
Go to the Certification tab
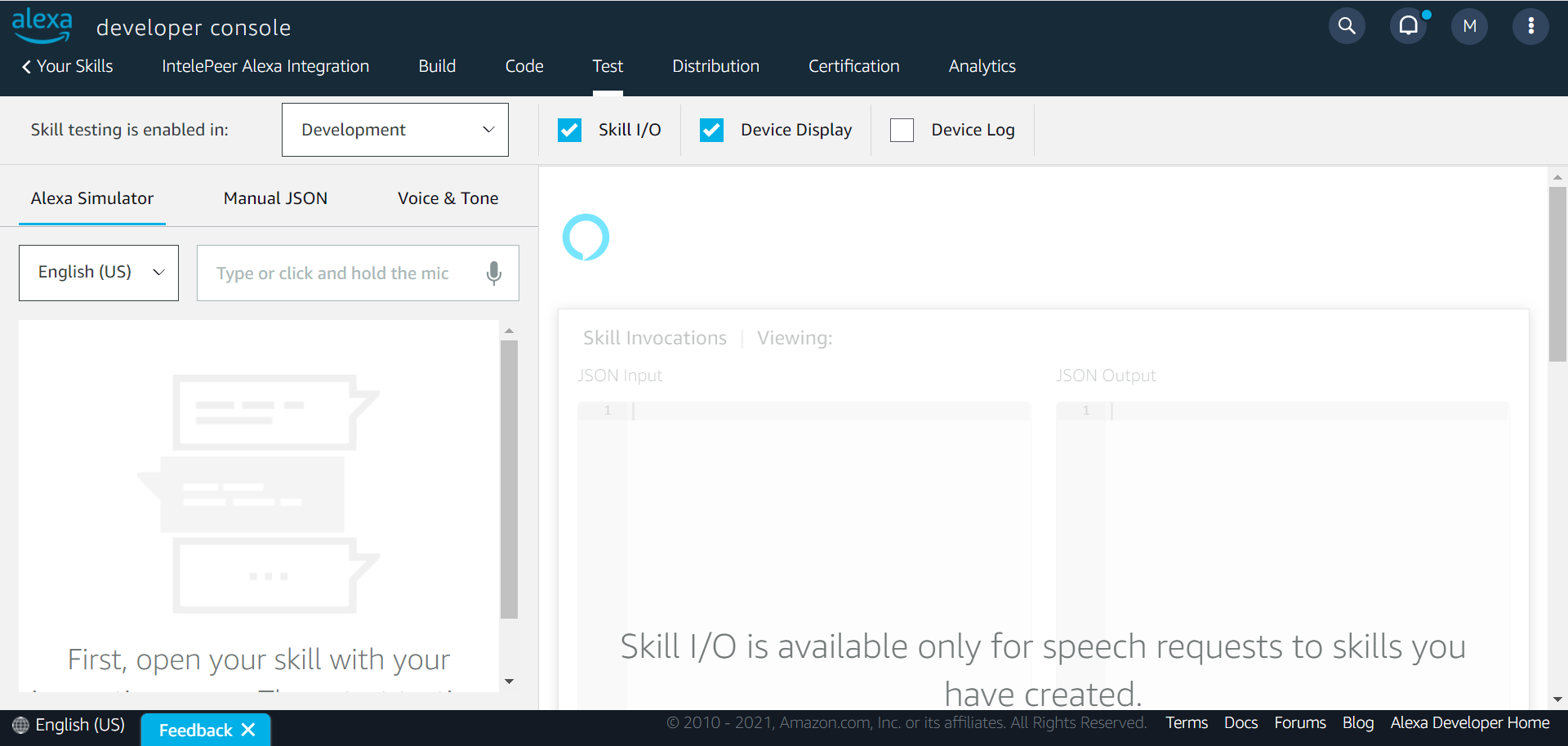click(x=853, y=66)
